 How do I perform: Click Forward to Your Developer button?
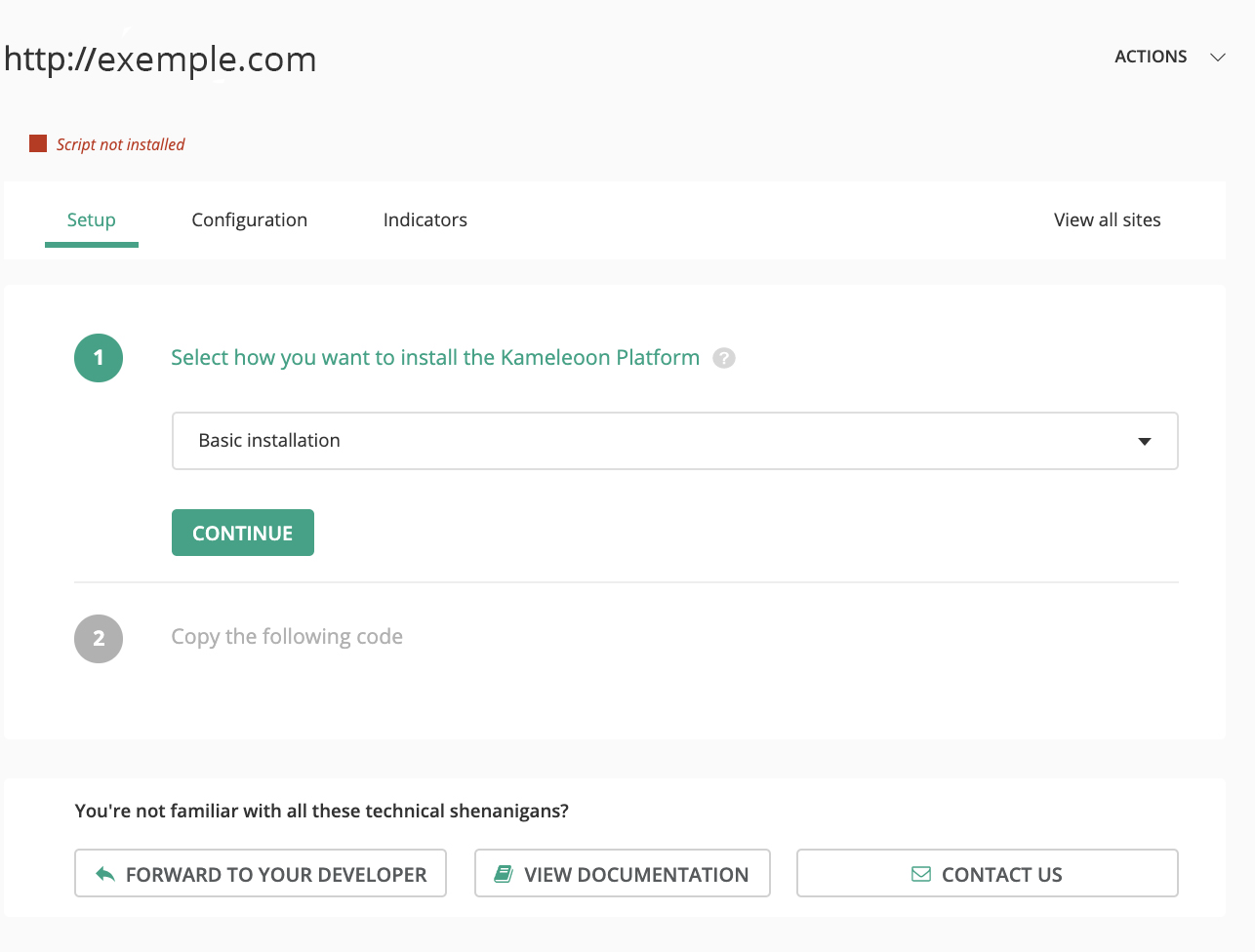click(x=261, y=873)
